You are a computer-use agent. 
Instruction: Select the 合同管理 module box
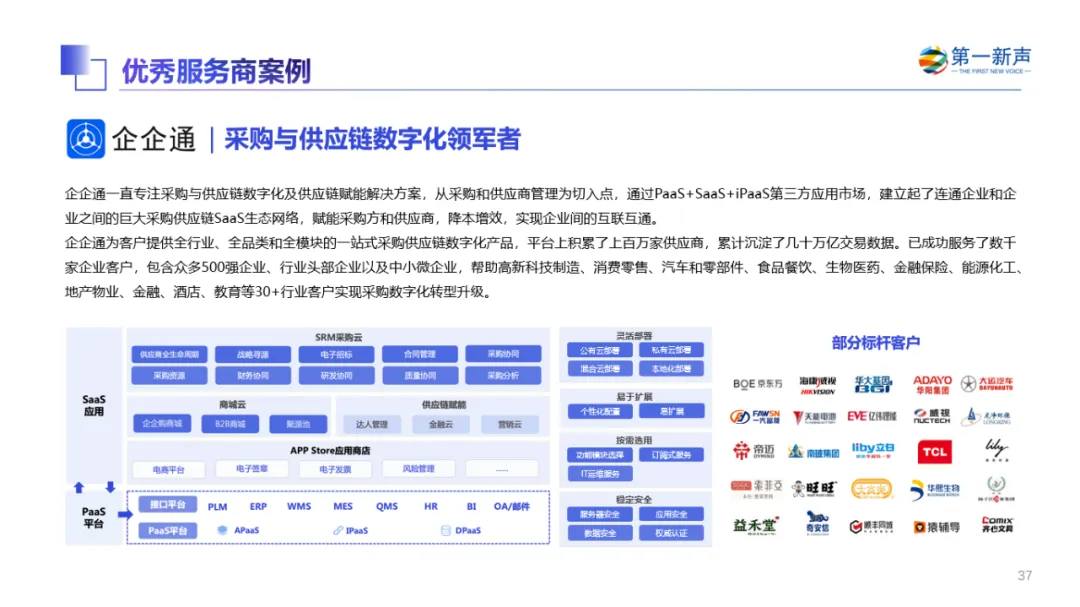pyautogui.click(x=419, y=354)
